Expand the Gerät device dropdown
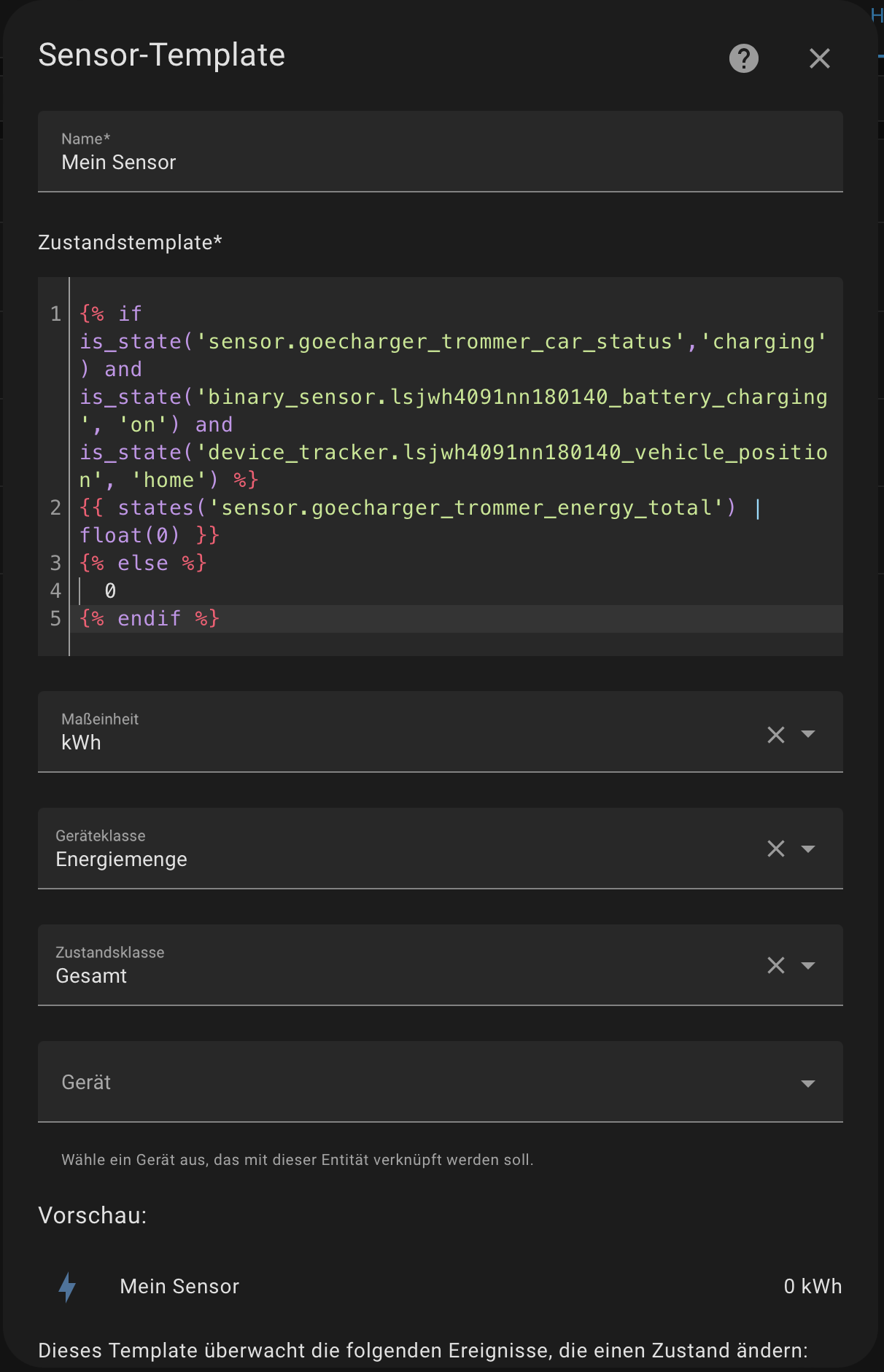The height and width of the screenshot is (1372, 884). [808, 1083]
